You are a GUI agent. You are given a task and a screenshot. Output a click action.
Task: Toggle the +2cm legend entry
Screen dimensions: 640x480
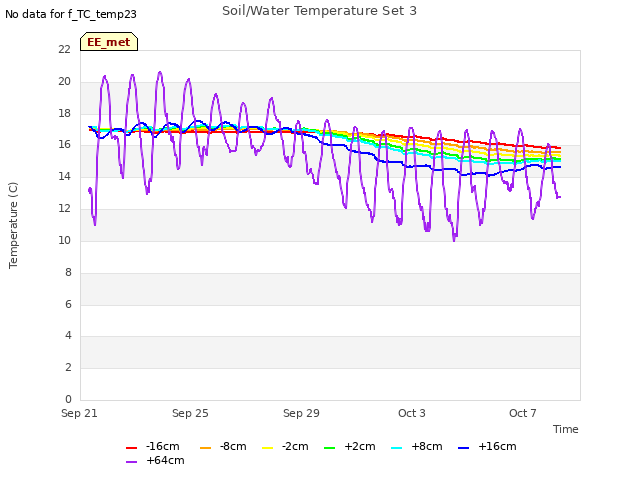pos(350,447)
